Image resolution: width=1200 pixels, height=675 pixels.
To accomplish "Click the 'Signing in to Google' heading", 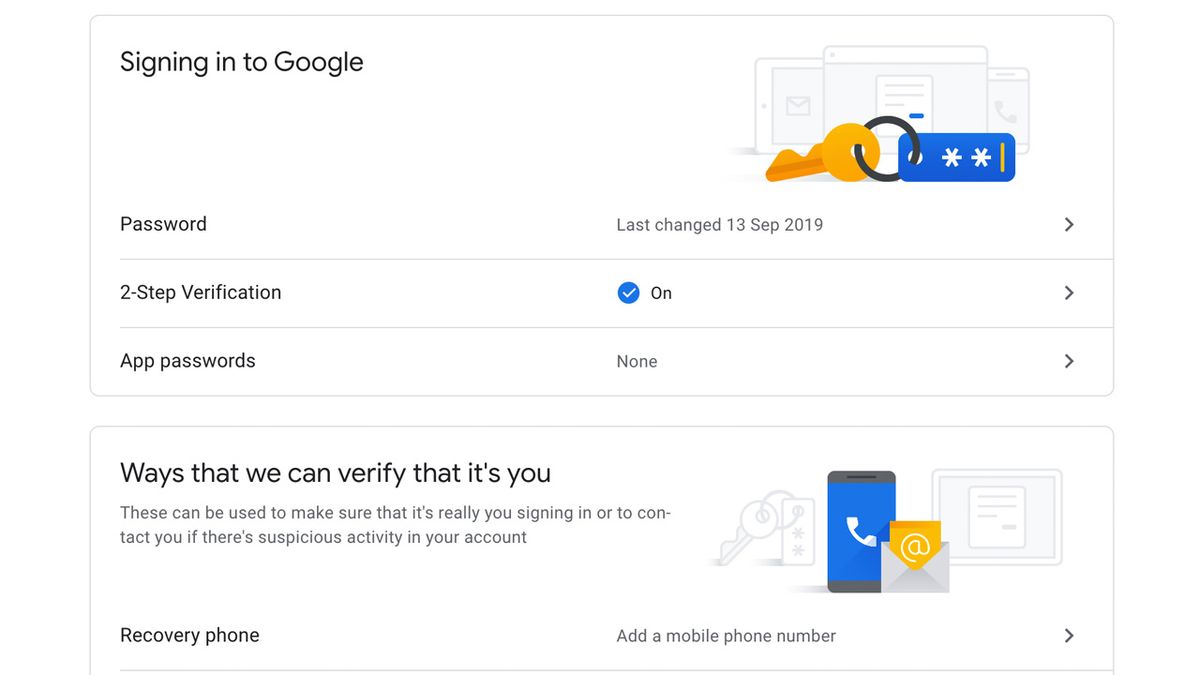I will coord(241,62).
